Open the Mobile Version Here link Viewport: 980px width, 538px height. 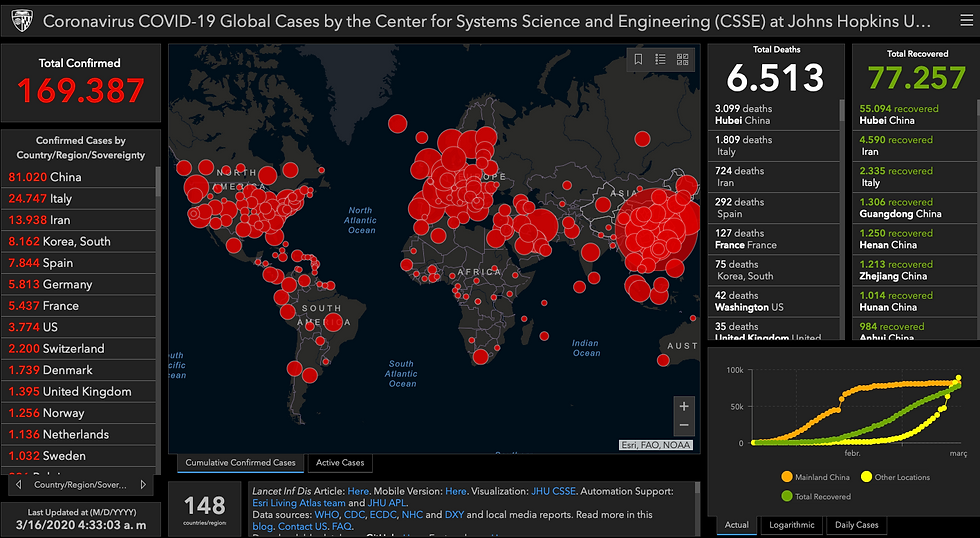pyautogui.click(x=456, y=491)
